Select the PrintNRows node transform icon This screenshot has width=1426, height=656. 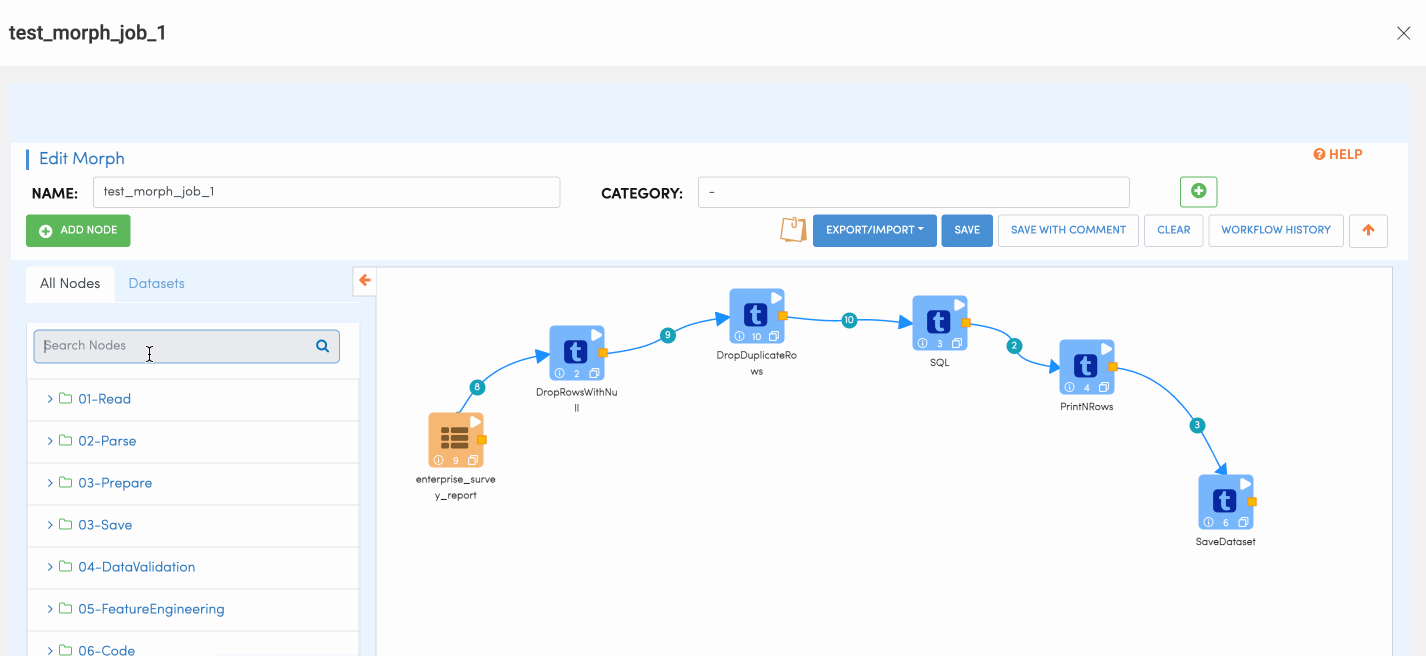point(1086,366)
